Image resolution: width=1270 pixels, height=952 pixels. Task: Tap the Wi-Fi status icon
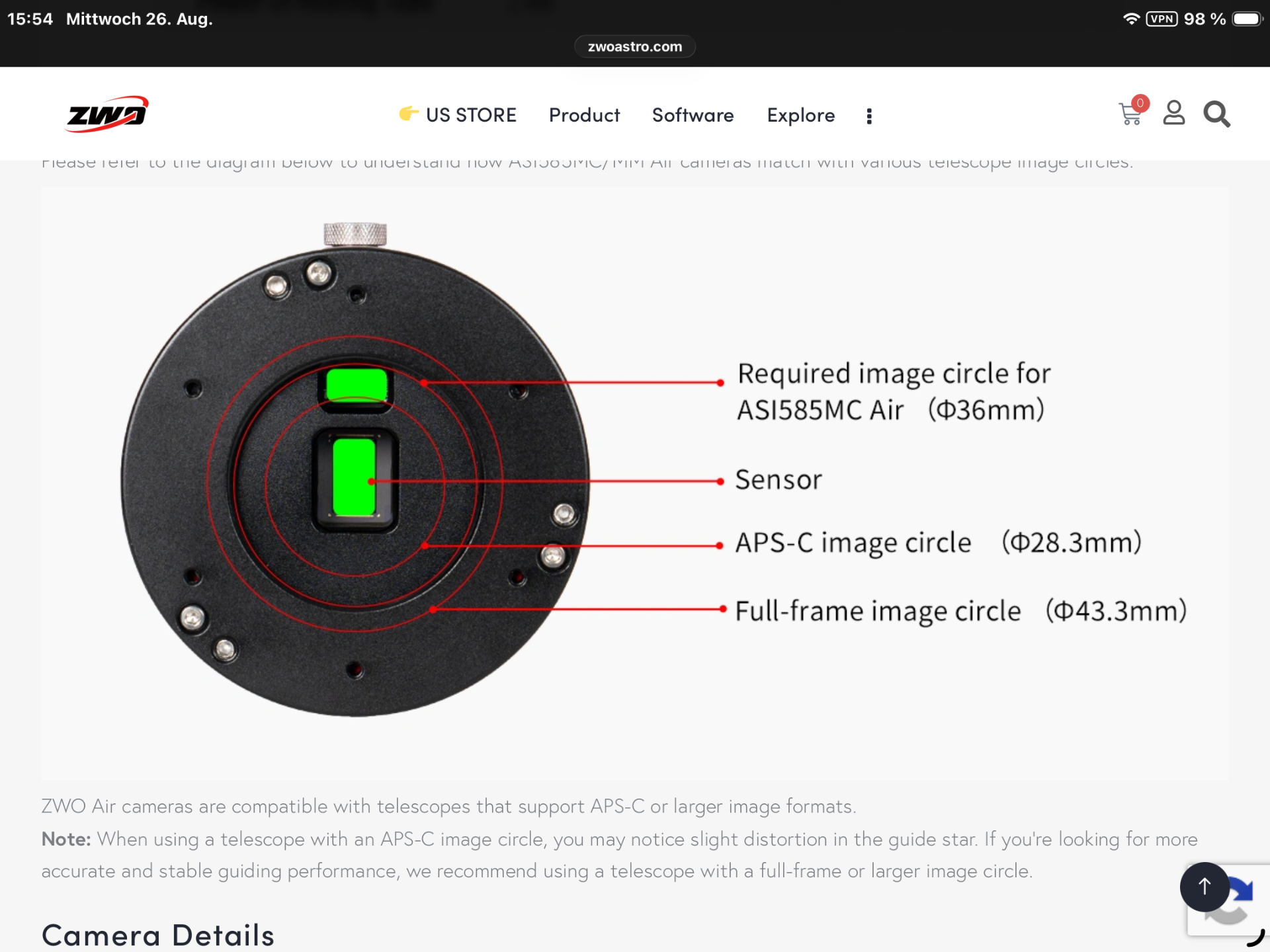[1131, 19]
